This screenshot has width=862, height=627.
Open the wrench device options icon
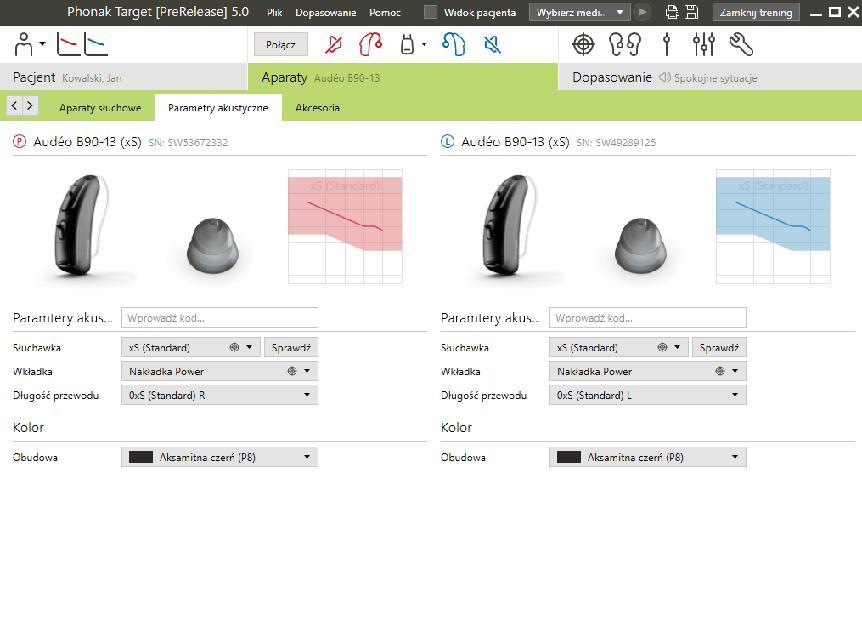741,45
